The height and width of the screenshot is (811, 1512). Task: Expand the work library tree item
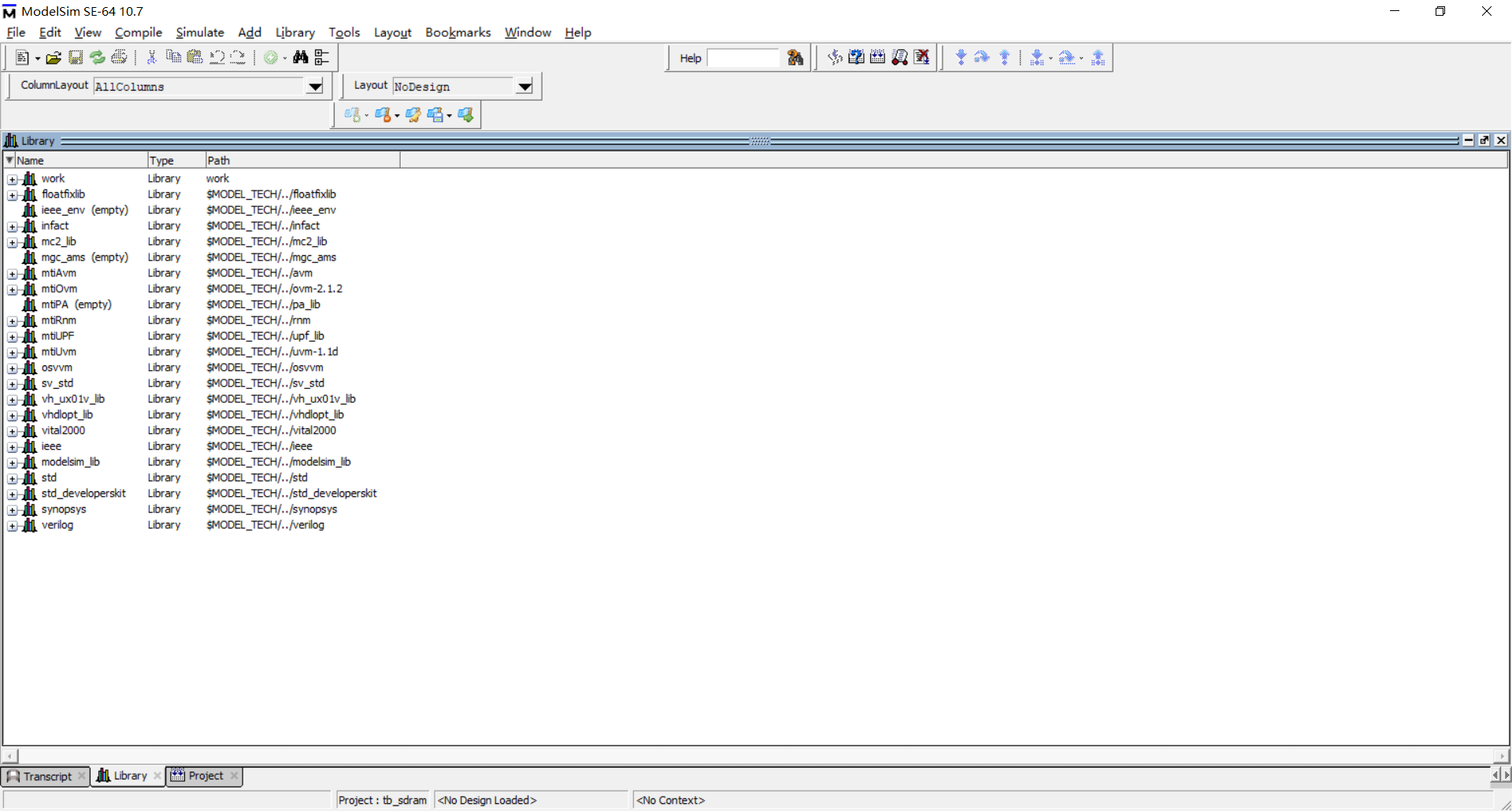12,179
